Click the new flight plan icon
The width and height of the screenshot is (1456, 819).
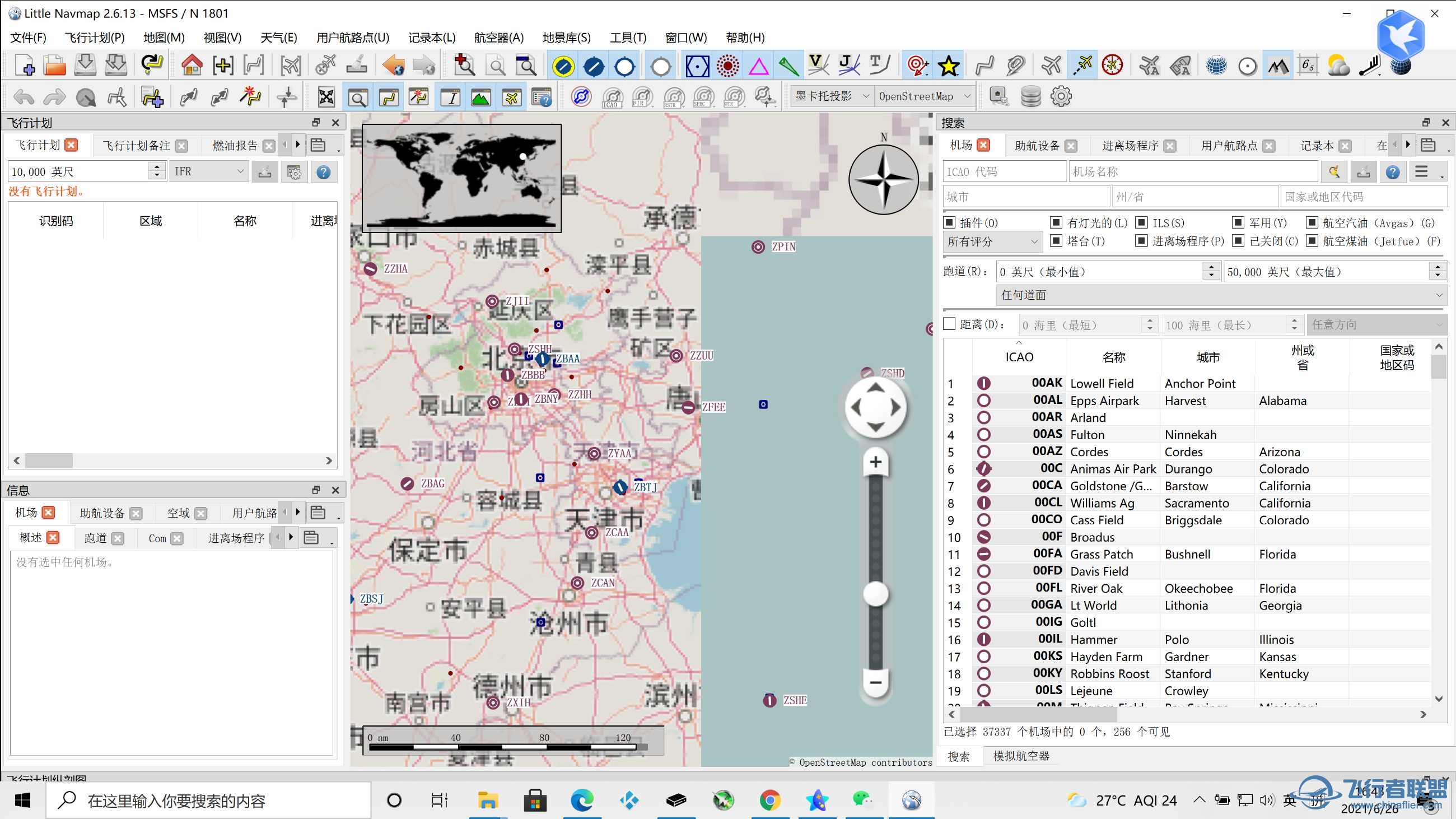[24, 66]
